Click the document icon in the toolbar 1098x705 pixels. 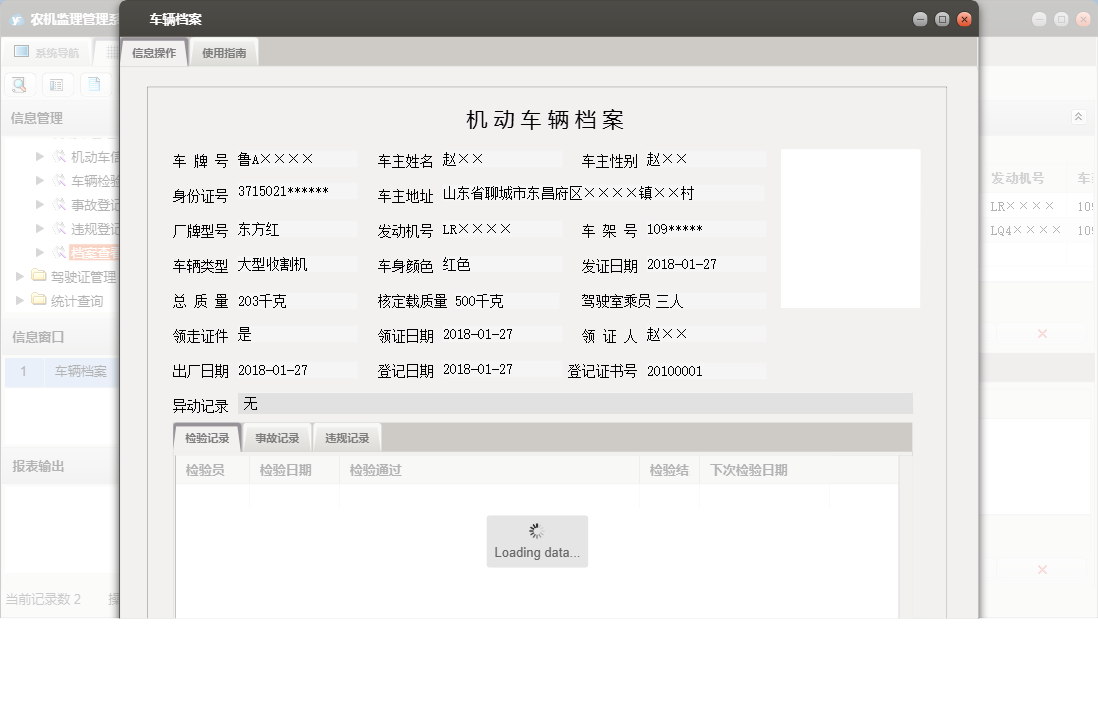pos(94,85)
